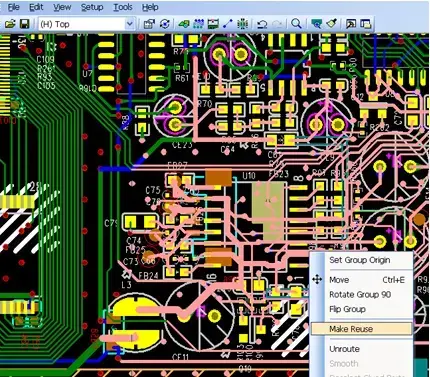Click the R61 resistor label
The width and height of the screenshot is (430, 377).
pos(182,79)
